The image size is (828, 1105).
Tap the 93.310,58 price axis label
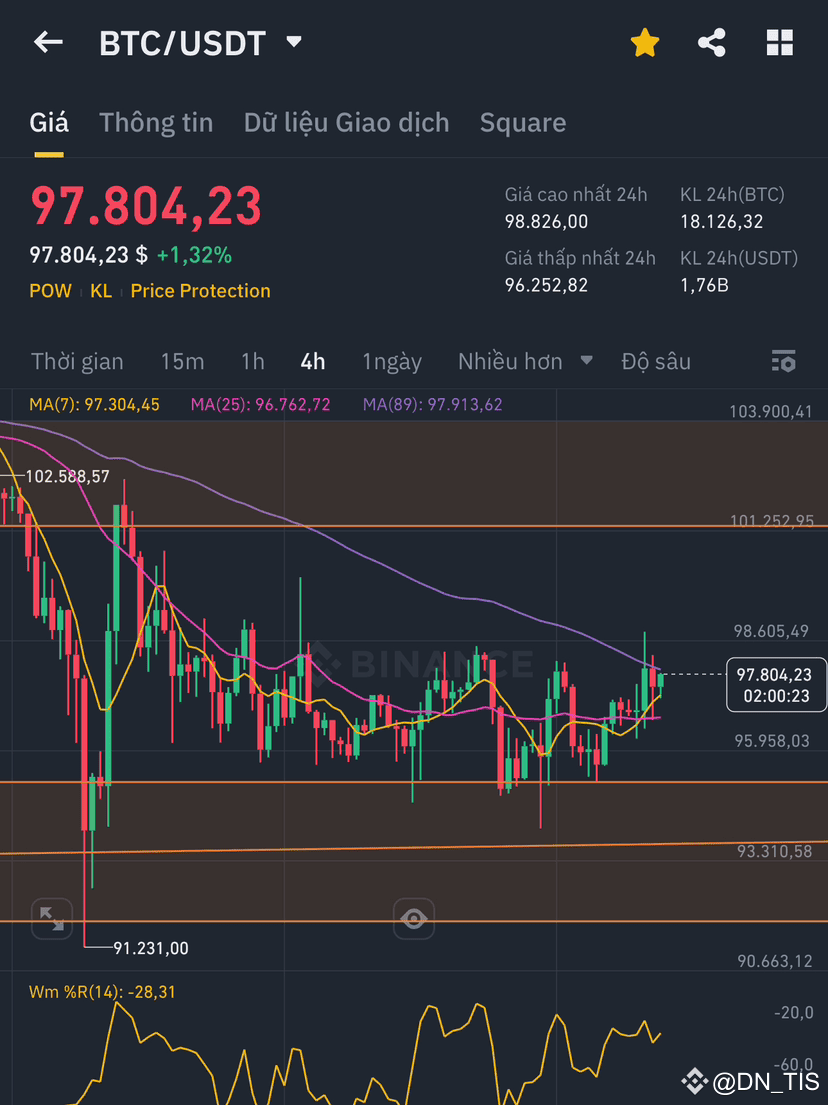[x=774, y=851]
